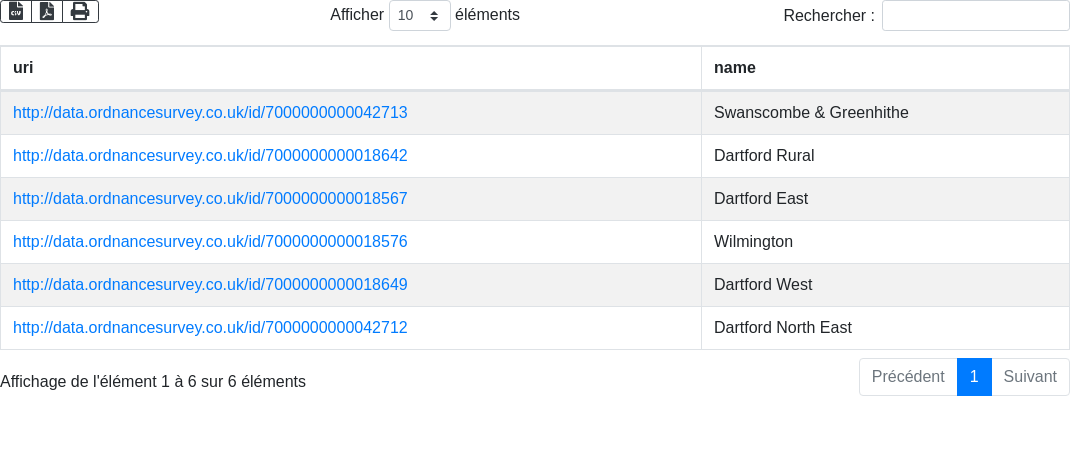The image size is (1070, 450).
Task: Click the Précédent pagination button
Action: 907,377
